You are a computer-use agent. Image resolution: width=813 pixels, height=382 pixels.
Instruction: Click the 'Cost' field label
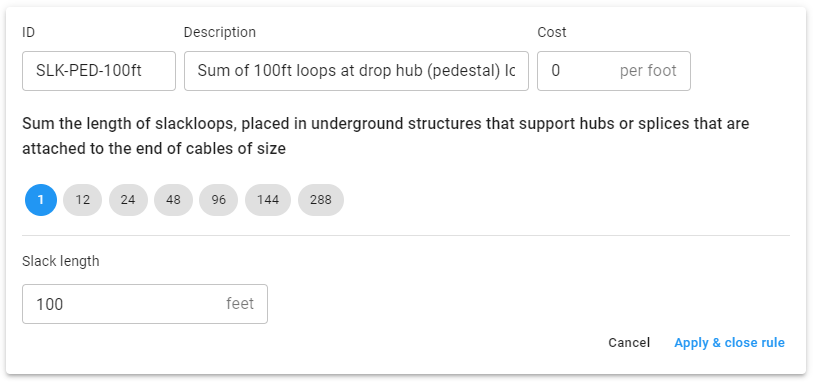click(x=552, y=32)
